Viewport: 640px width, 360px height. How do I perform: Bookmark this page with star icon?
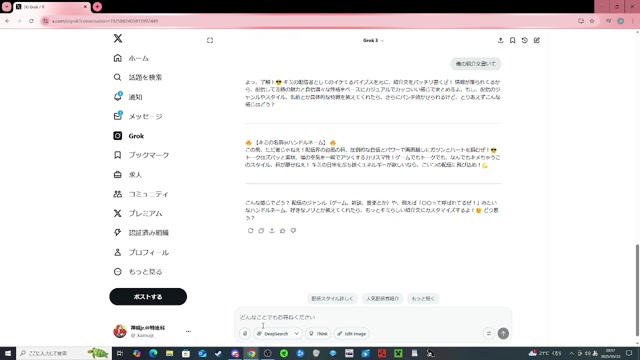pyautogui.click(x=592, y=21)
